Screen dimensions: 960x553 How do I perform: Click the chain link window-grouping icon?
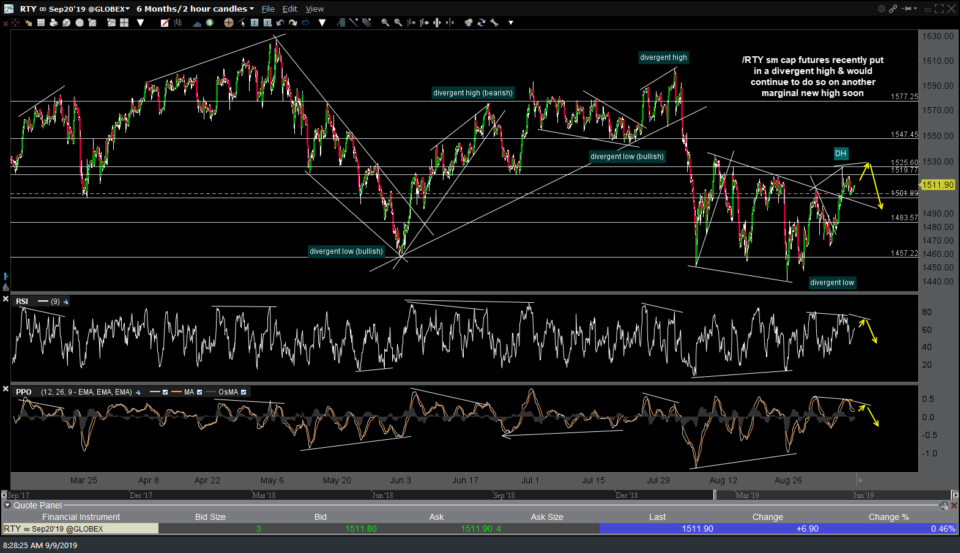[x=893, y=9]
